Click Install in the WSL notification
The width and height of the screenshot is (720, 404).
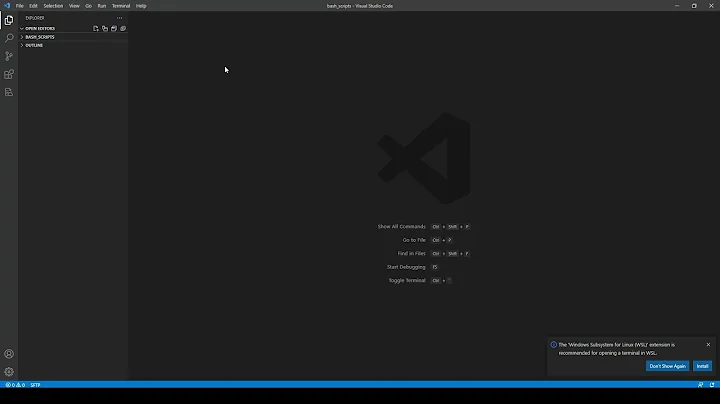[x=702, y=366]
